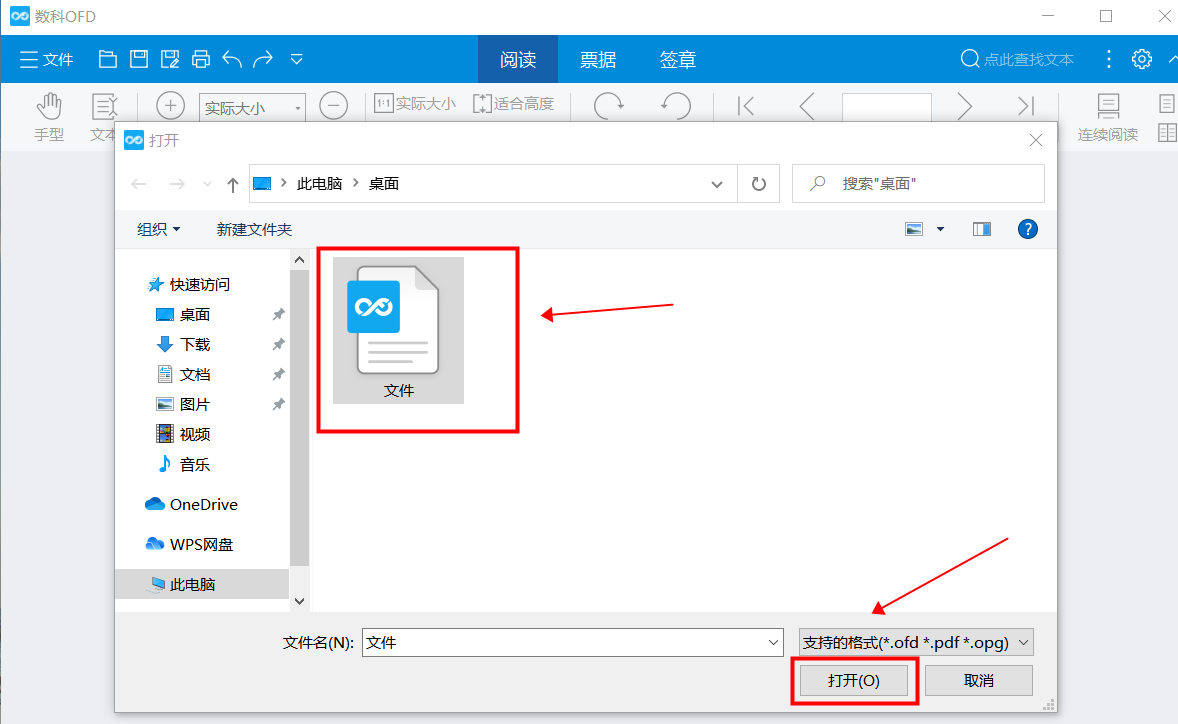Switch to the 签章 tab
This screenshot has width=1178, height=724.
coord(678,60)
